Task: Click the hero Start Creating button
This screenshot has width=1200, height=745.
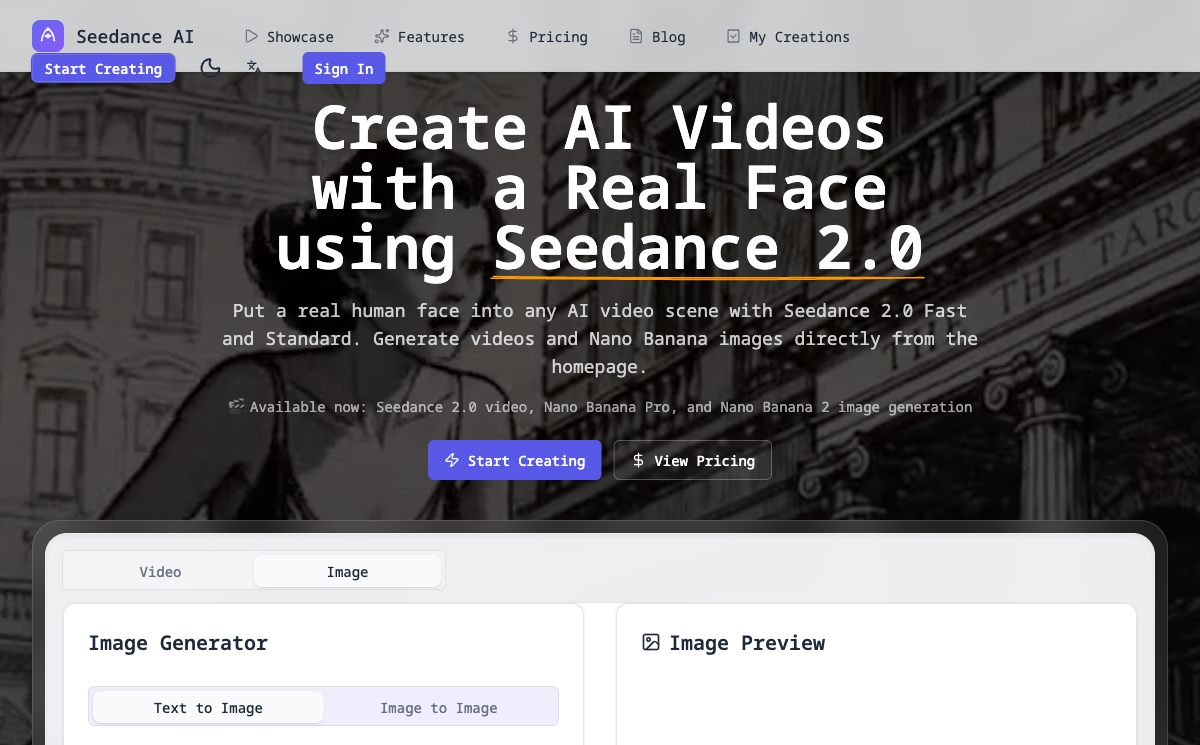Action: point(515,460)
